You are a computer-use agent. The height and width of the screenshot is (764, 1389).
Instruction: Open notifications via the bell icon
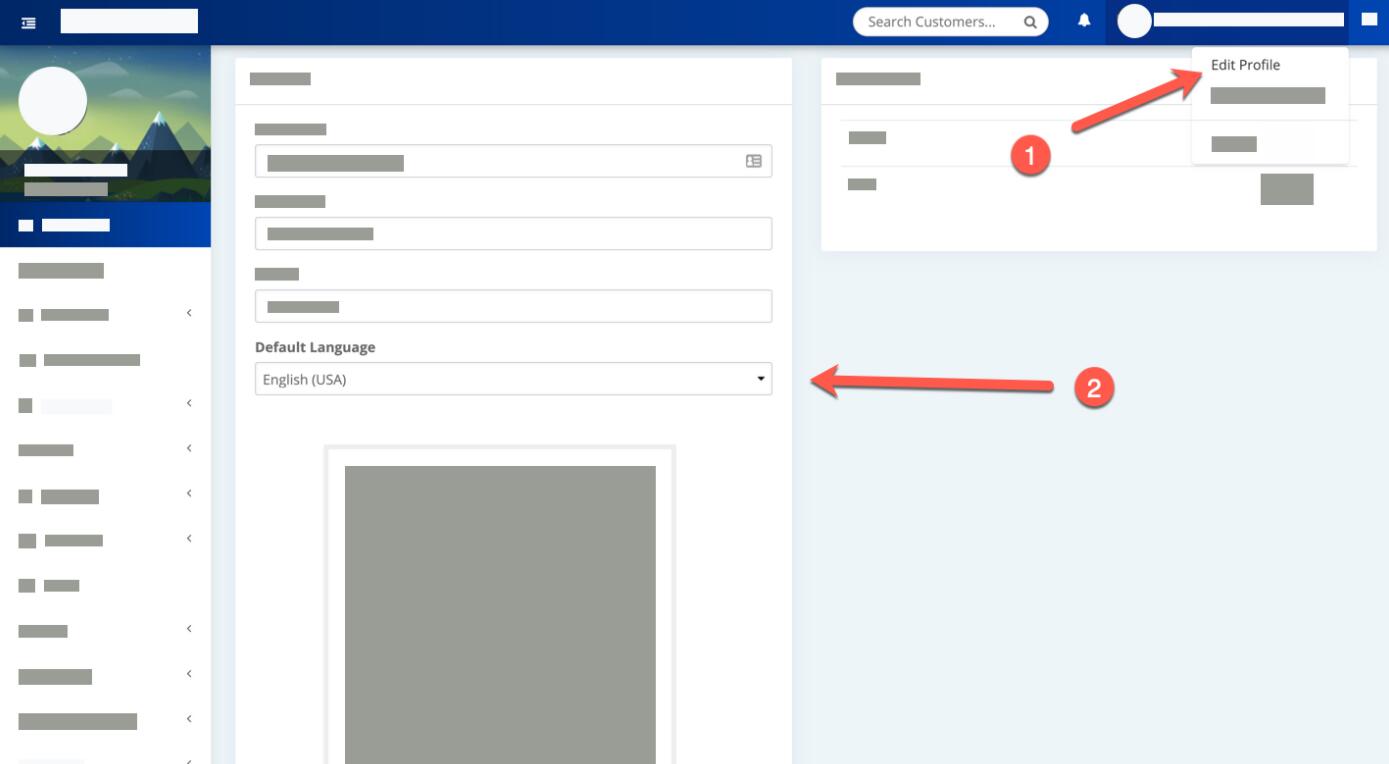pyautogui.click(x=1084, y=21)
